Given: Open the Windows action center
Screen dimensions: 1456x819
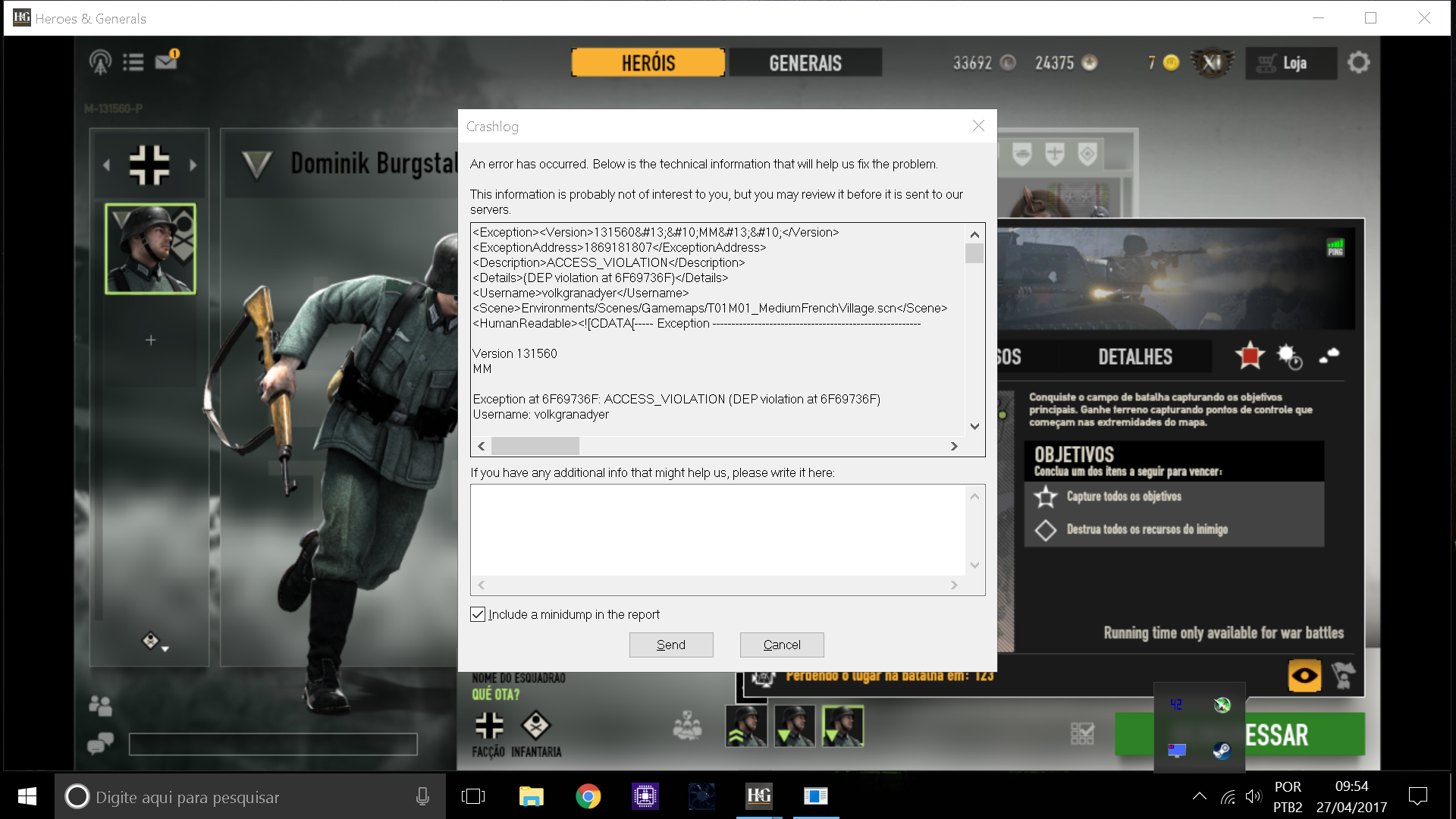Looking at the screenshot, I should coord(1417,796).
